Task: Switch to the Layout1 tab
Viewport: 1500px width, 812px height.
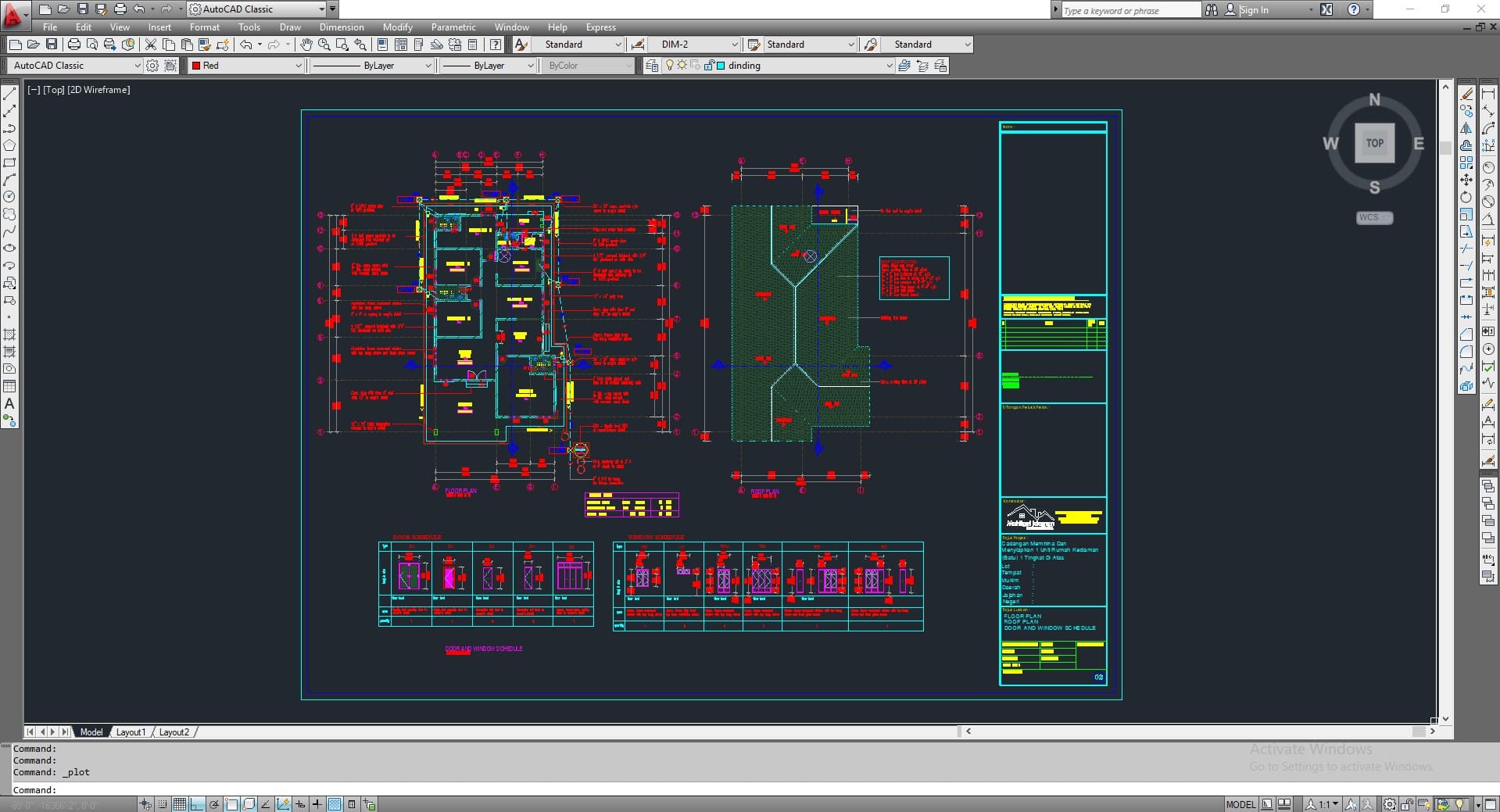Action: point(131,732)
